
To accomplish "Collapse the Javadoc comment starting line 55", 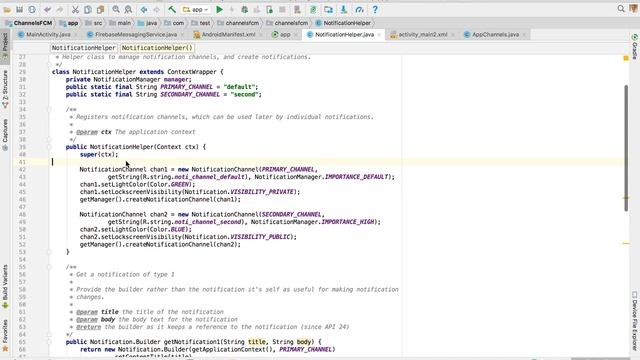I will tap(49, 267).
